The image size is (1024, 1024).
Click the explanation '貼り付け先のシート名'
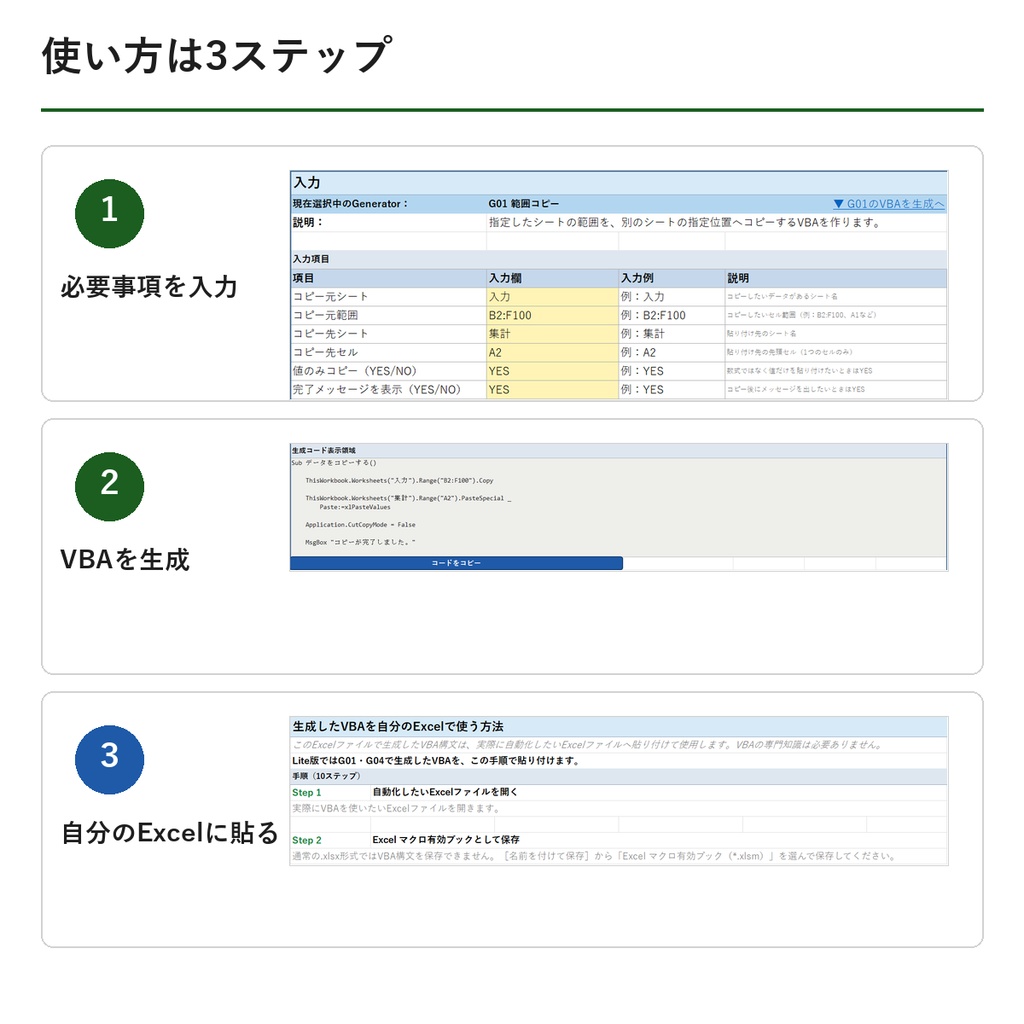tap(761, 334)
